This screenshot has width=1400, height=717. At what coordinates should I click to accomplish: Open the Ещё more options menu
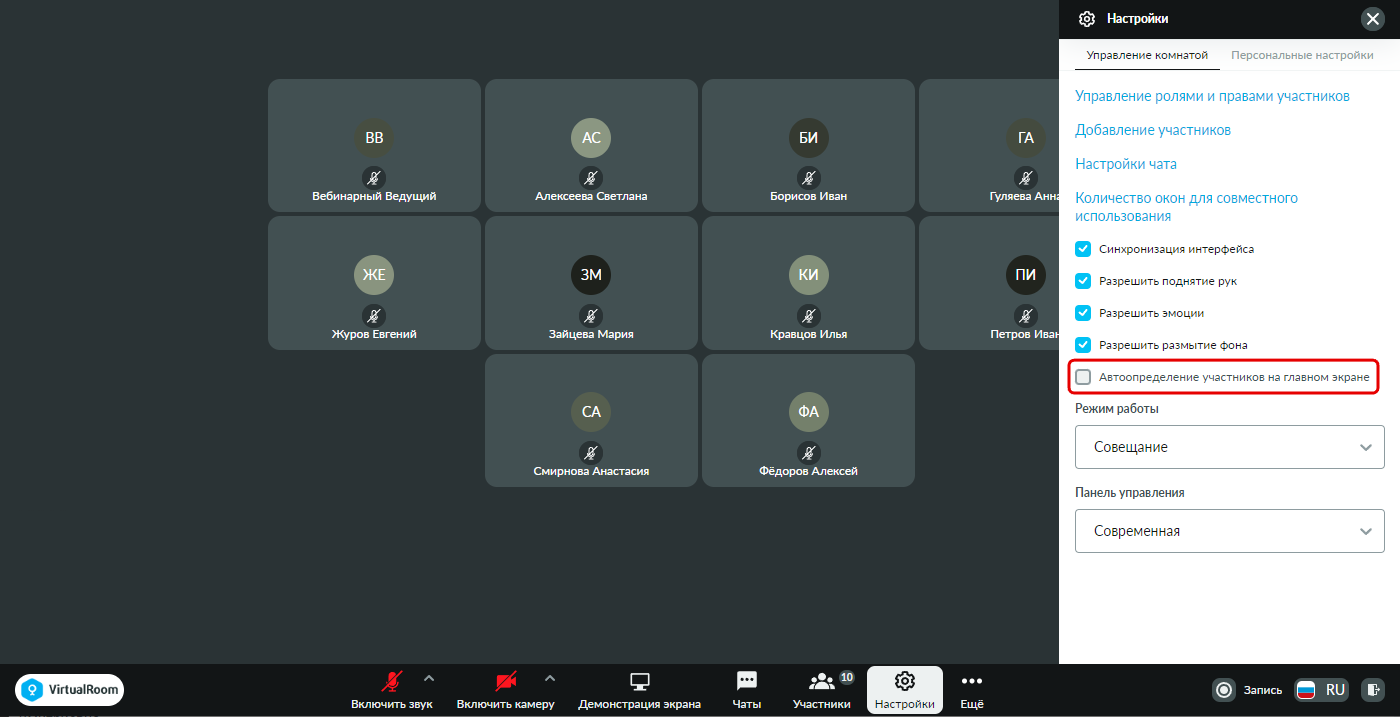coord(972,690)
